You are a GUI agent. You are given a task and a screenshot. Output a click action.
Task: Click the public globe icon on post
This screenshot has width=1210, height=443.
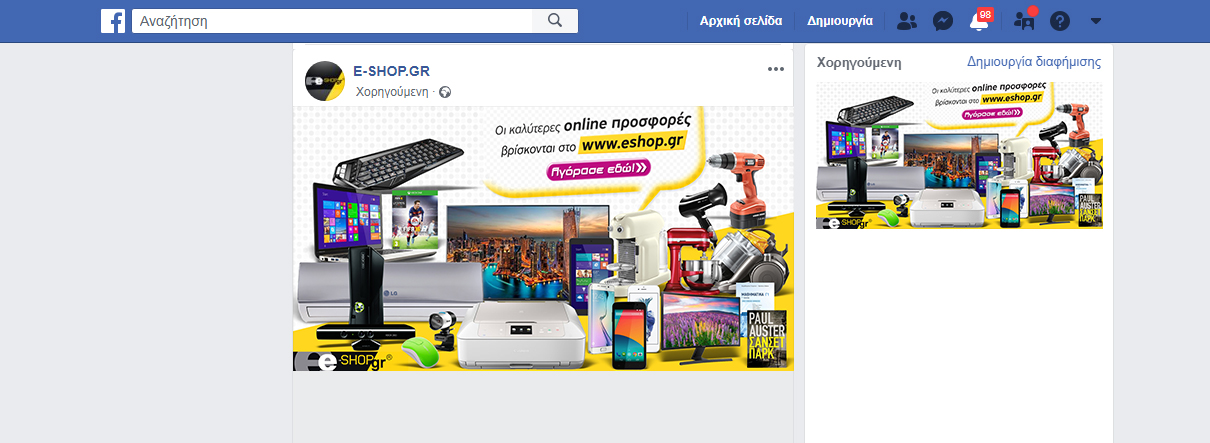pyautogui.click(x=445, y=92)
